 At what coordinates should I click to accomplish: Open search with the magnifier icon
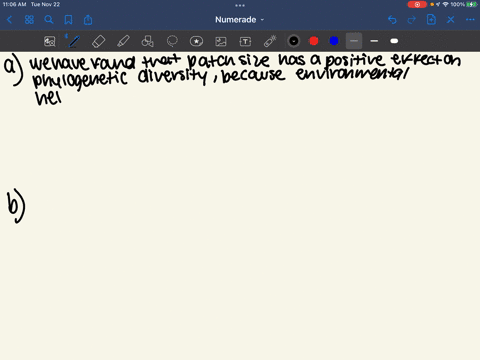pos(49,20)
